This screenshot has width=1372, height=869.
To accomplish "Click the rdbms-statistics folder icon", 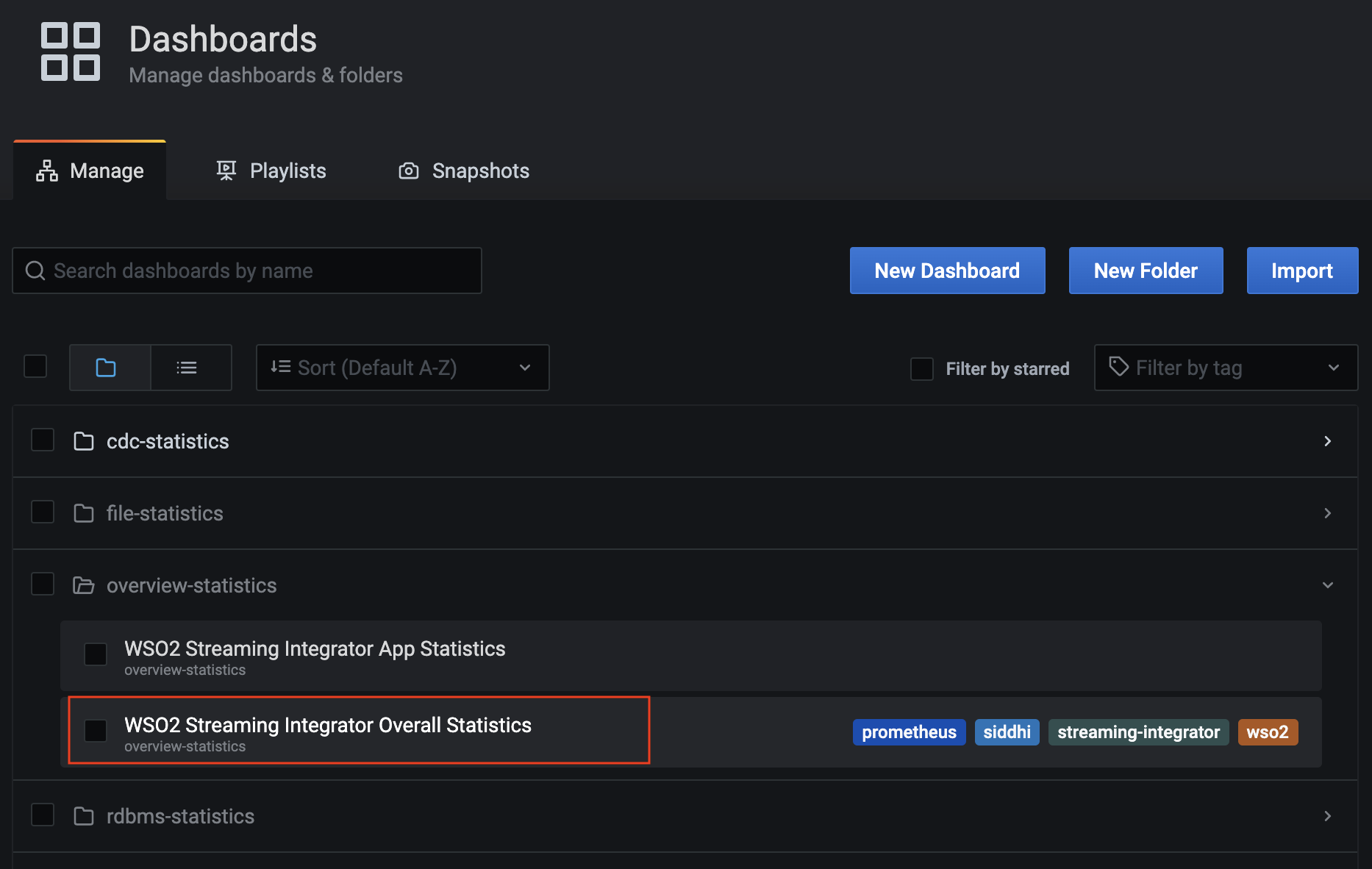I will (x=84, y=816).
